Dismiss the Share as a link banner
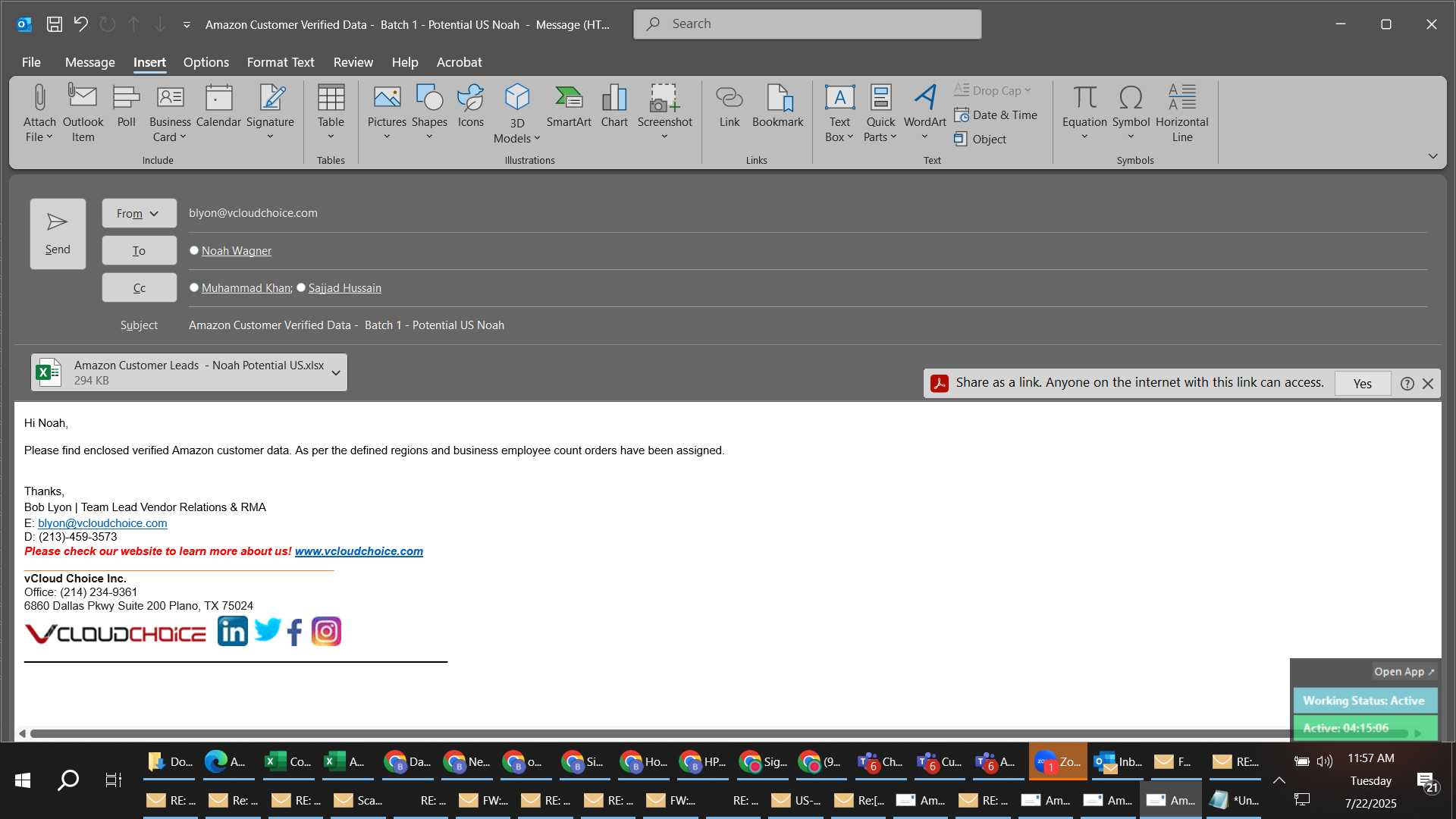 point(1428,384)
